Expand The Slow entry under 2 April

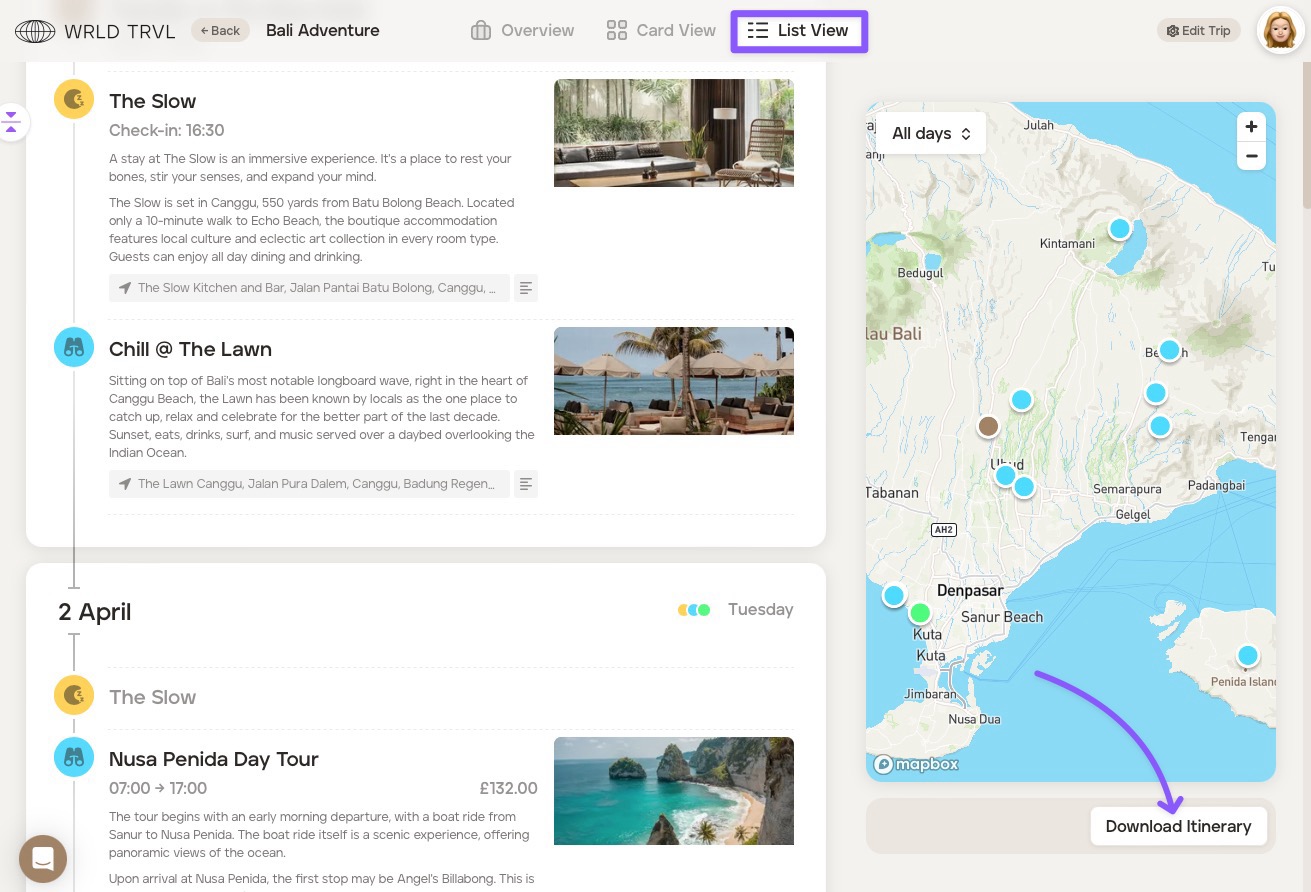[x=152, y=697]
